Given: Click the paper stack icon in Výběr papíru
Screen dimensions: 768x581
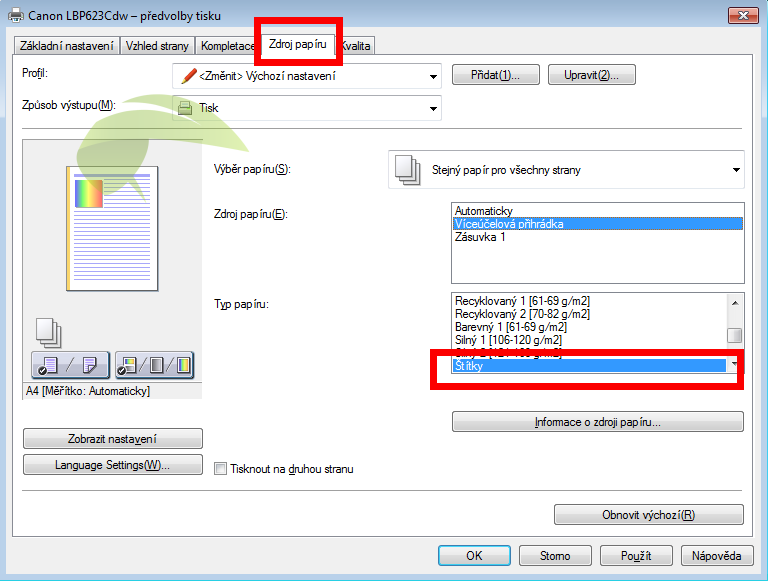Looking at the screenshot, I should tap(407, 169).
